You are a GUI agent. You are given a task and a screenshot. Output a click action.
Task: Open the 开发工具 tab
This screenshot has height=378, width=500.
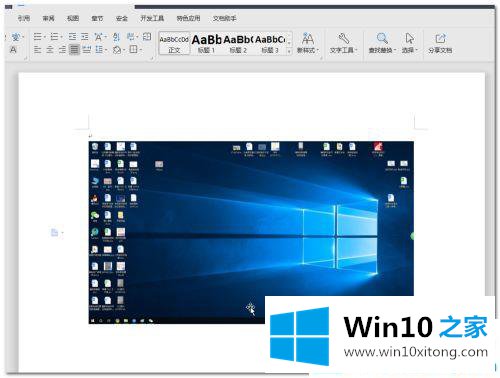click(152, 18)
